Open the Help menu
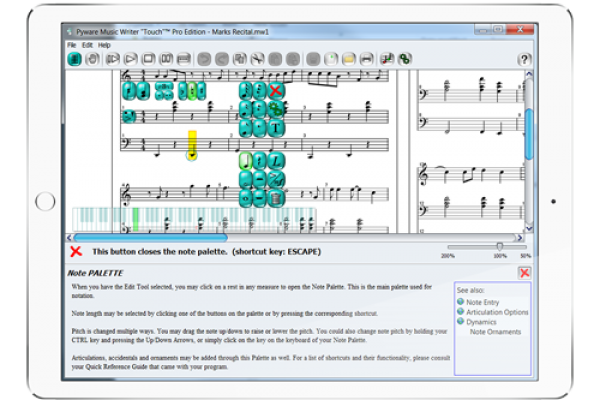 point(104,45)
